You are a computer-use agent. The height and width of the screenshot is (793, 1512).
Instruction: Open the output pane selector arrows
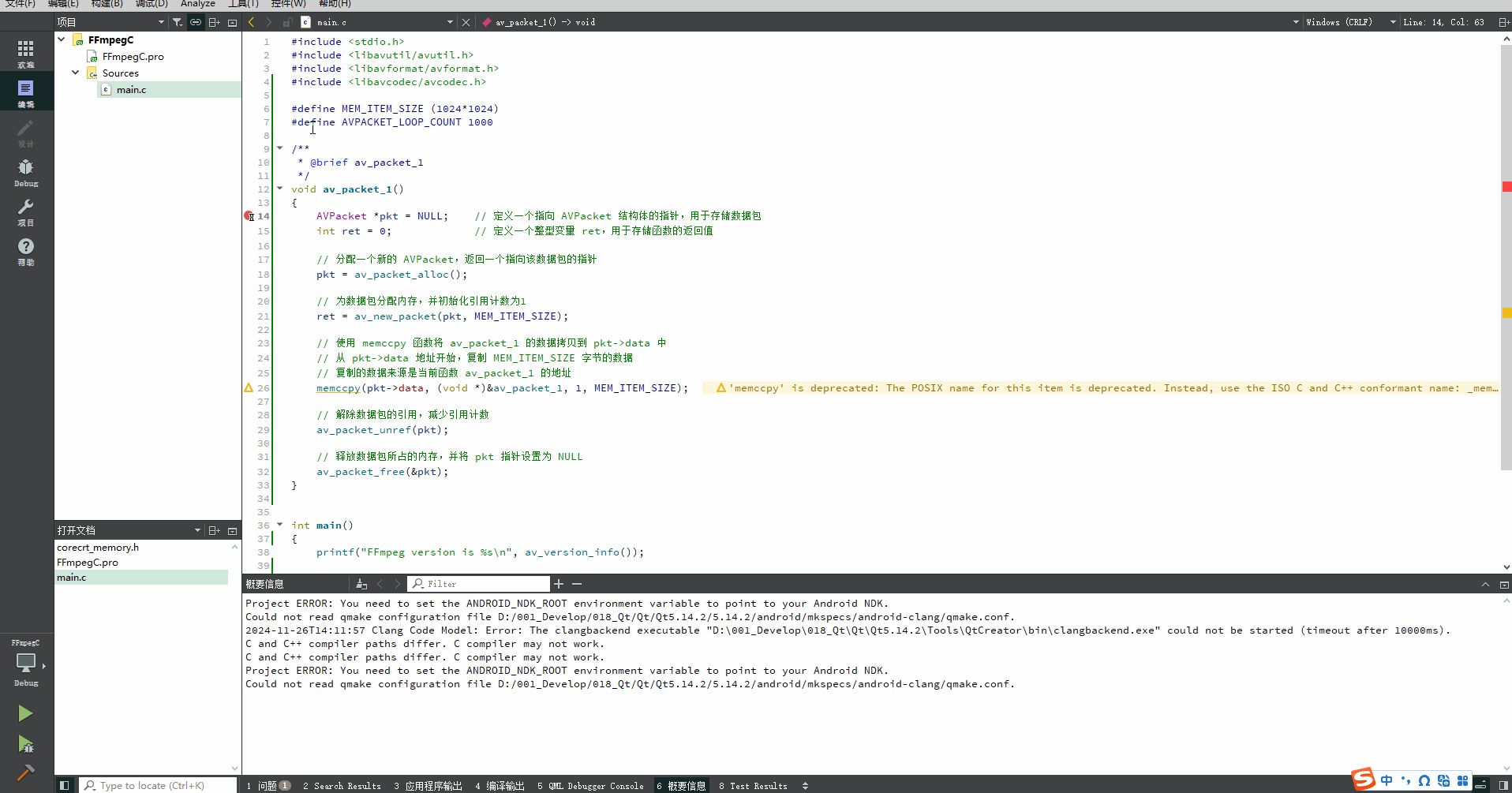[805, 786]
